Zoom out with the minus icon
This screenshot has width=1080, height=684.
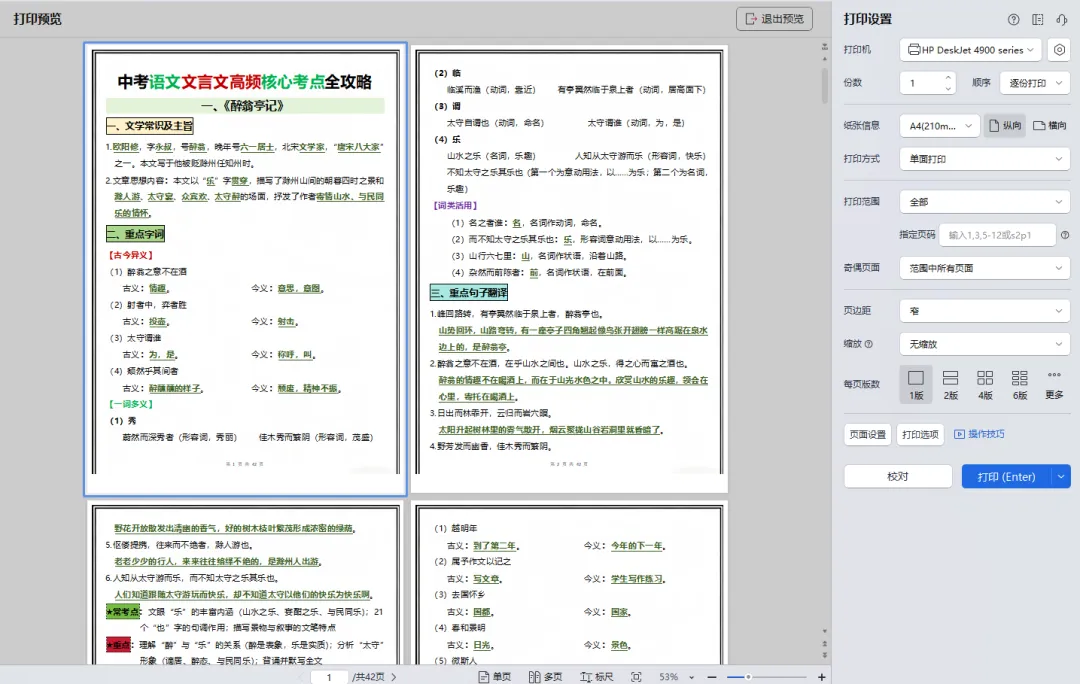tap(712, 677)
